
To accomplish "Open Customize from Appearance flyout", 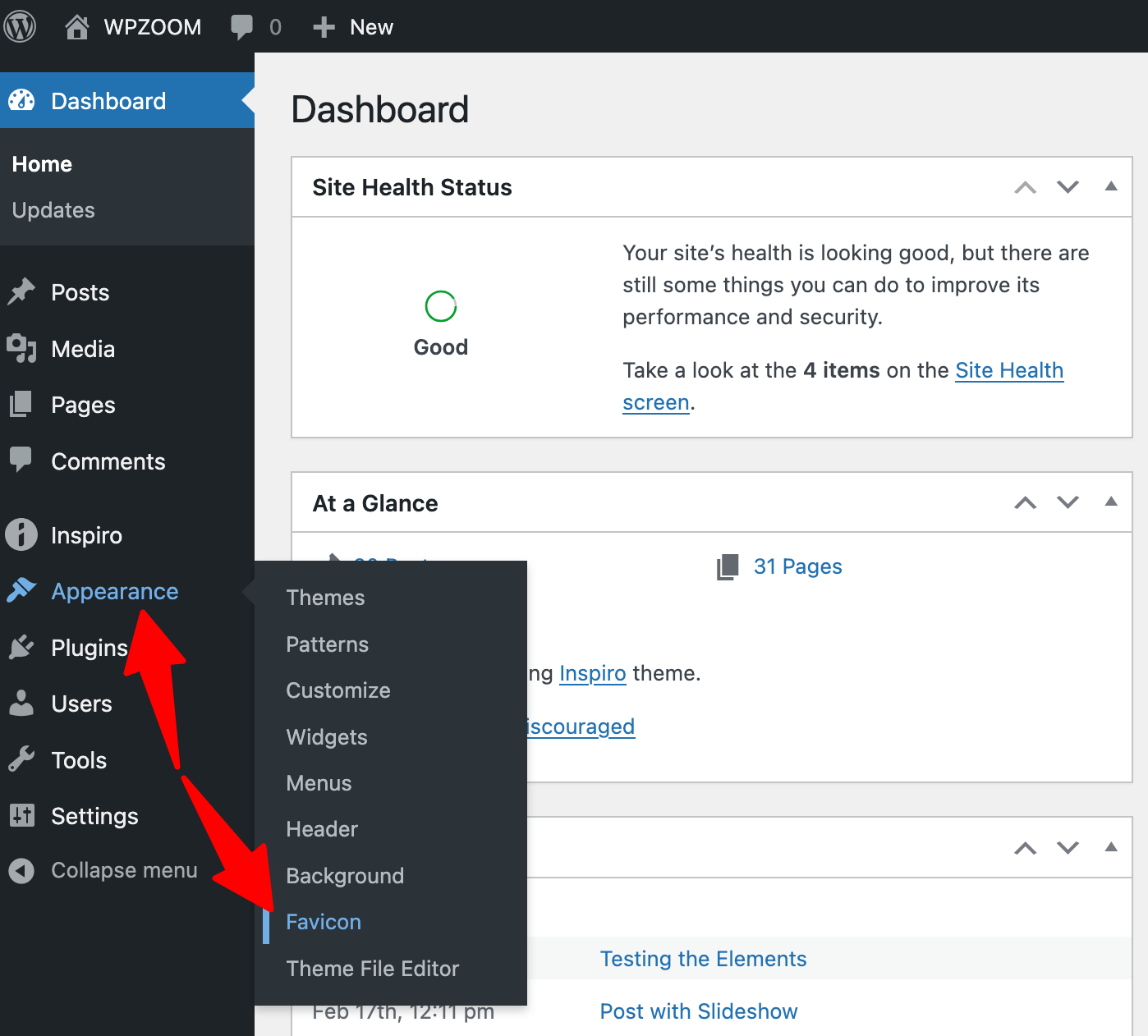I will click(x=338, y=690).
